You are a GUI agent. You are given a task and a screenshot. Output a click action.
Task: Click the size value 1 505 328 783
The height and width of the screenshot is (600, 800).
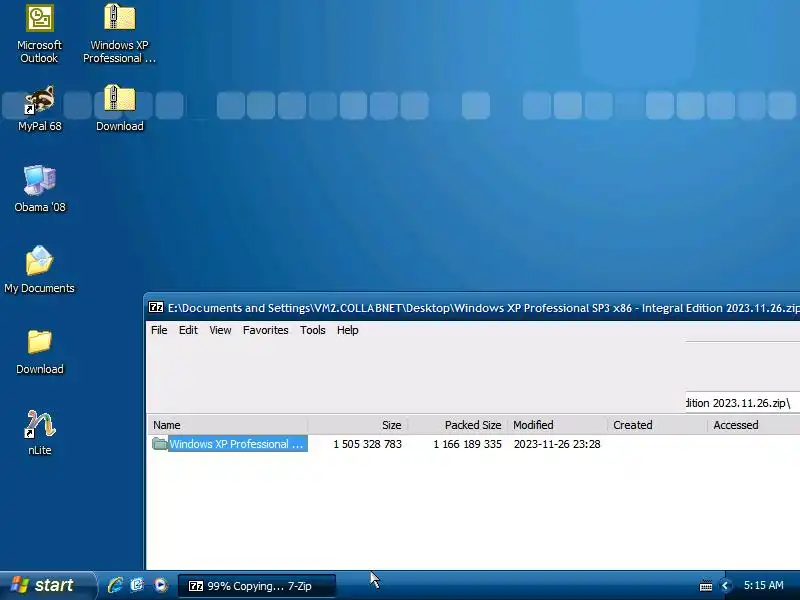[367, 444]
